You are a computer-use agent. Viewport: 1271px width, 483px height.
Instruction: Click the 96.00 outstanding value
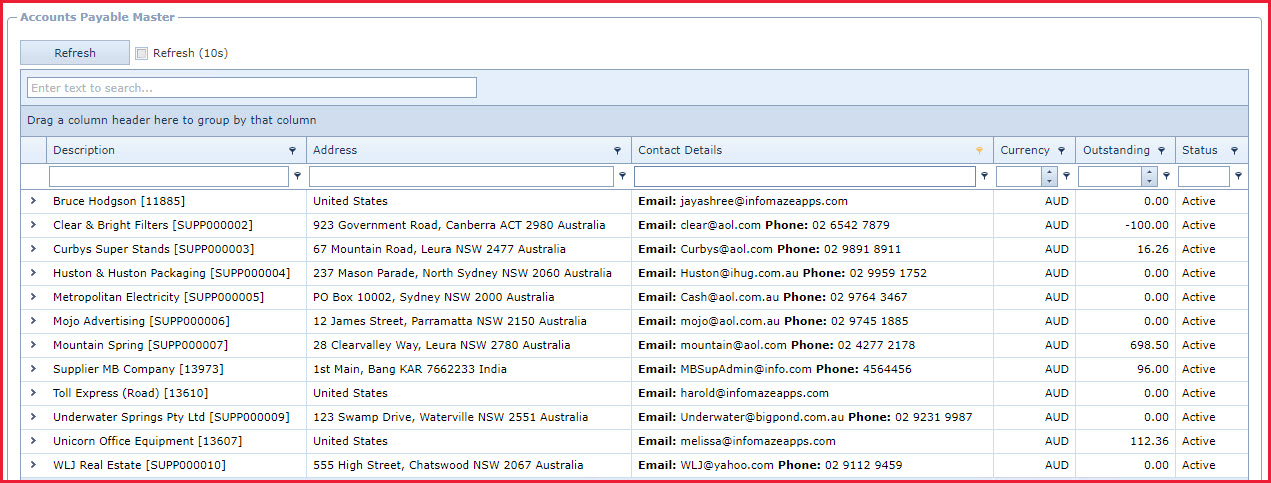(1153, 369)
